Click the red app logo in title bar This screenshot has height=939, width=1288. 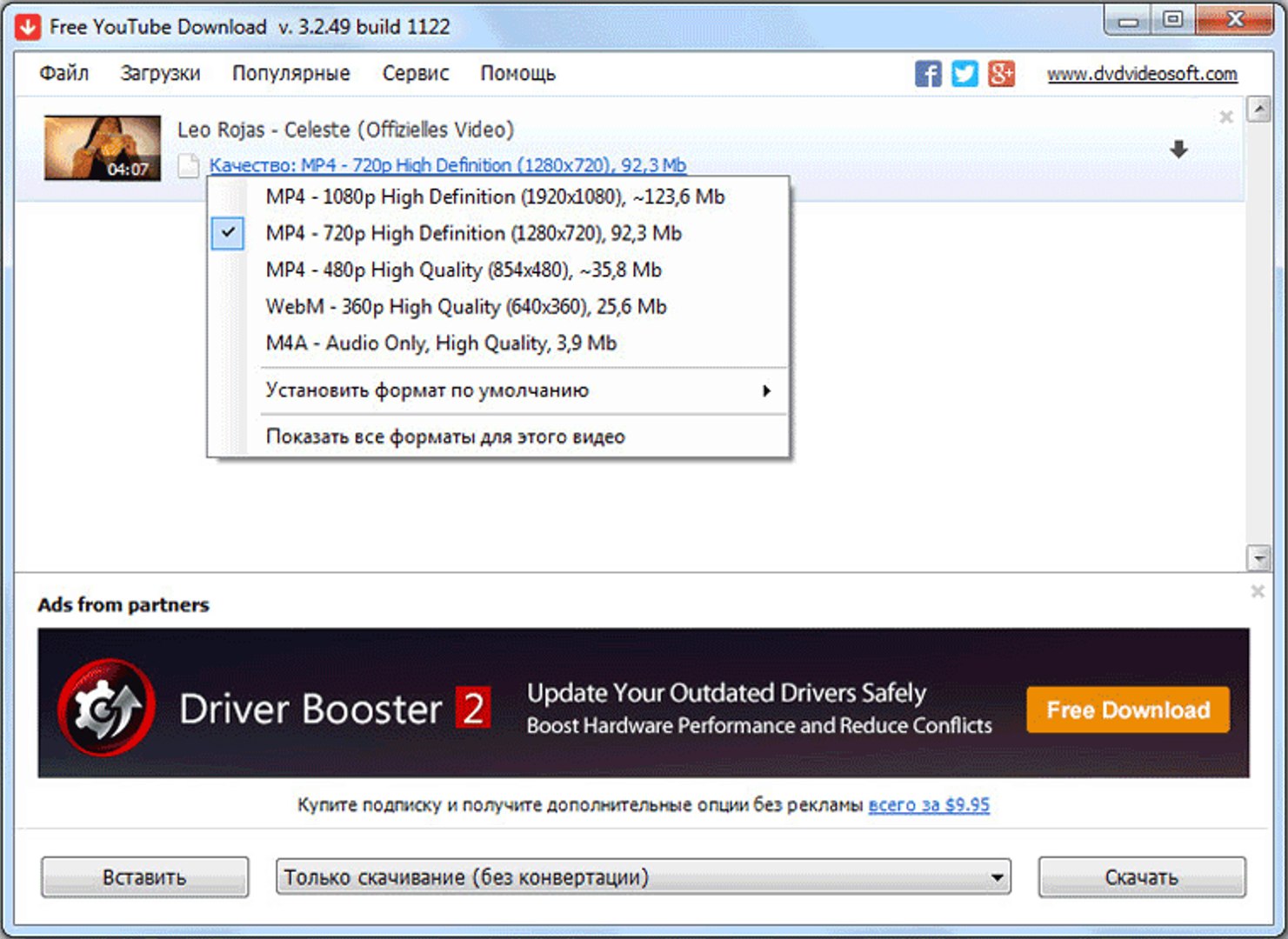click(28, 27)
